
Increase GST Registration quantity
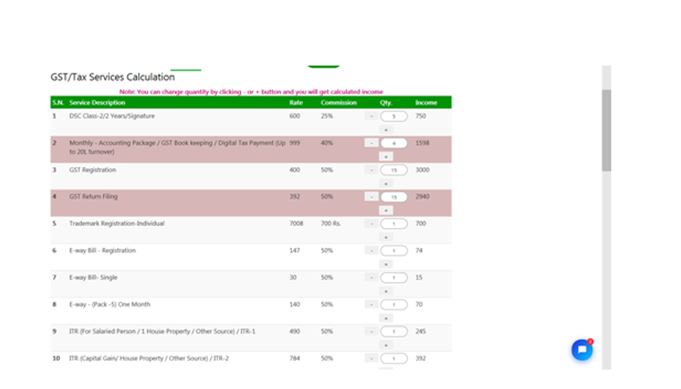coord(386,184)
